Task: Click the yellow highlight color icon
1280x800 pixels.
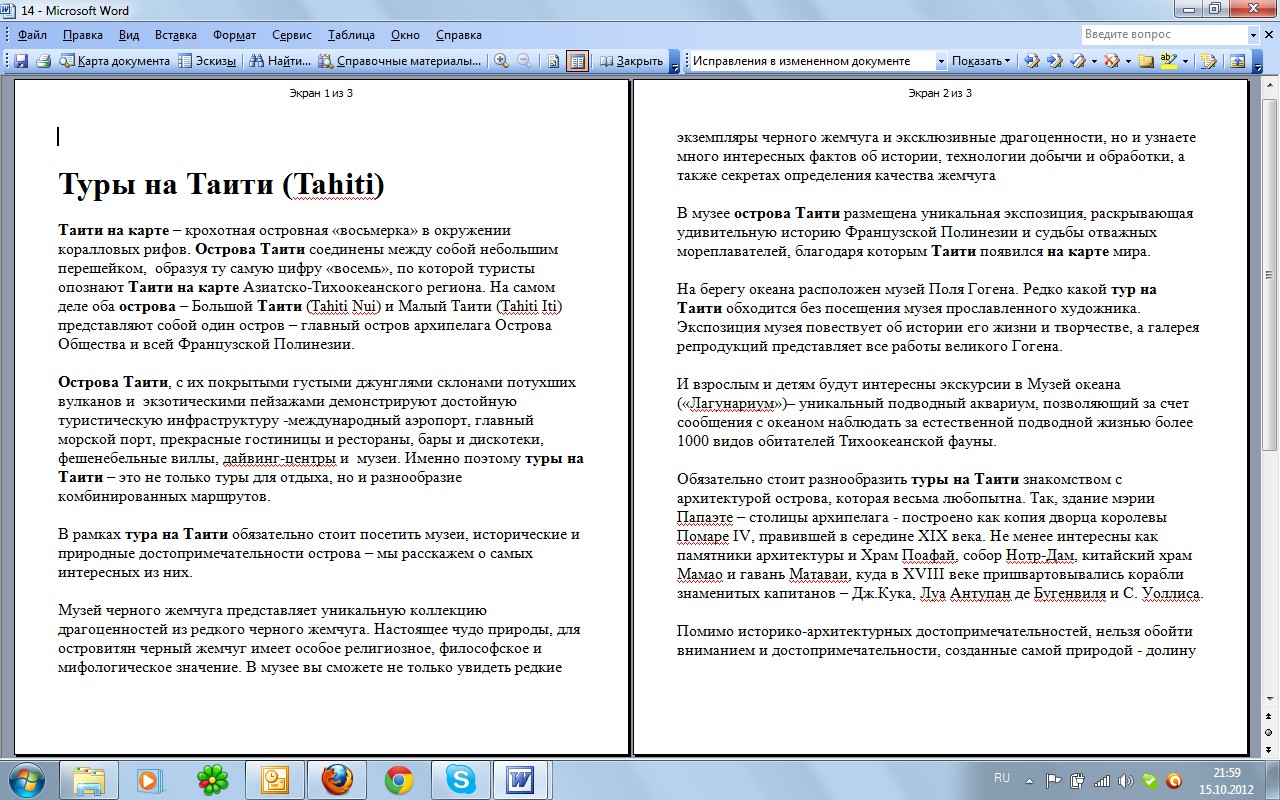Action: [1168, 61]
